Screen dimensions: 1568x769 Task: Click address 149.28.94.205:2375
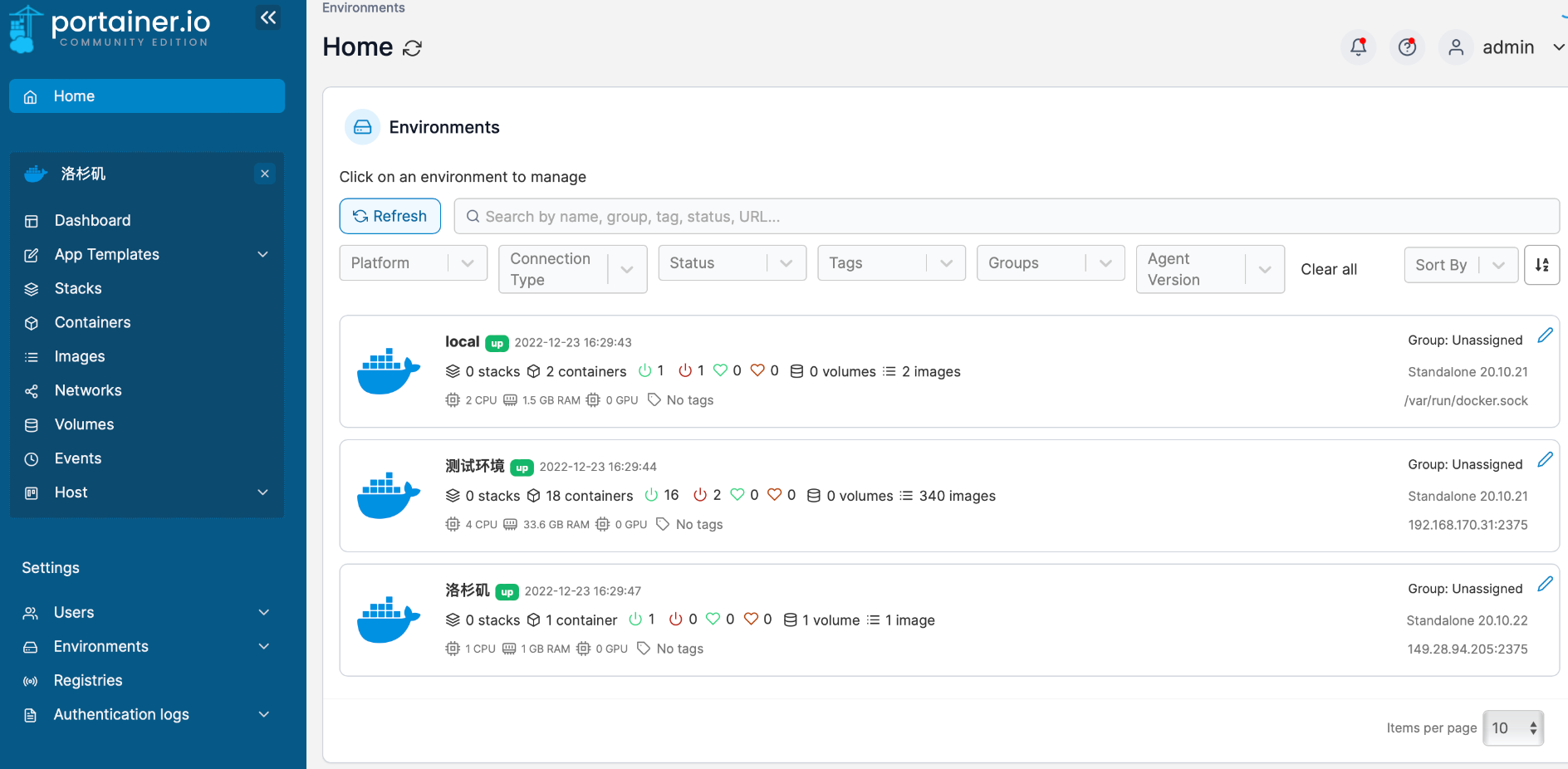pyautogui.click(x=1468, y=649)
